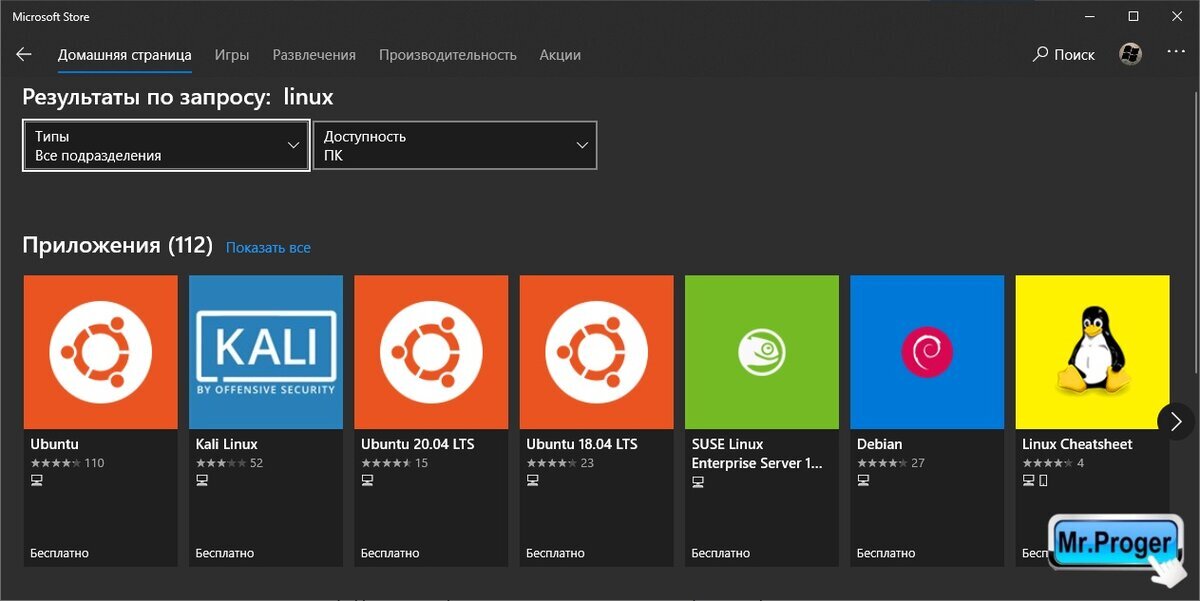The width and height of the screenshot is (1200, 601).
Task: Open the three-dot more options menu
Action: click(1175, 52)
